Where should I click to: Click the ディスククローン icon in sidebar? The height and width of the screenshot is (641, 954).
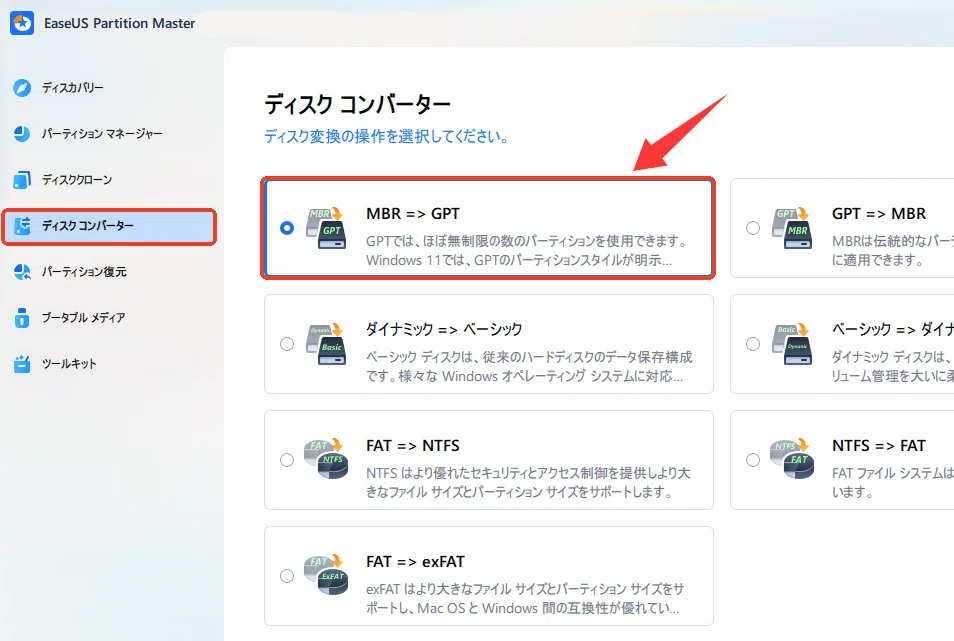click(x=22, y=180)
